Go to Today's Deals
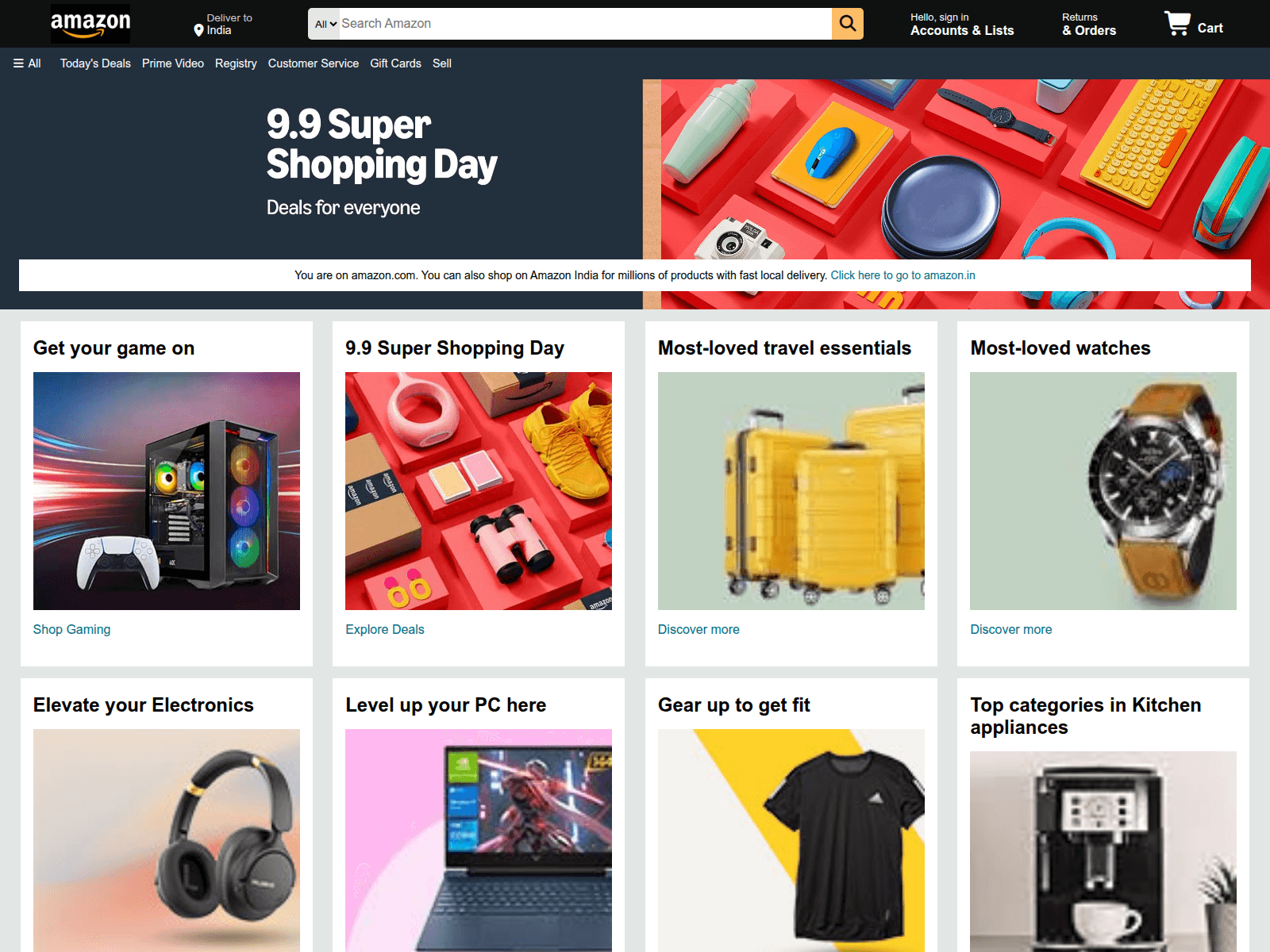Image resolution: width=1270 pixels, height=952 pixels. (95, 63)
